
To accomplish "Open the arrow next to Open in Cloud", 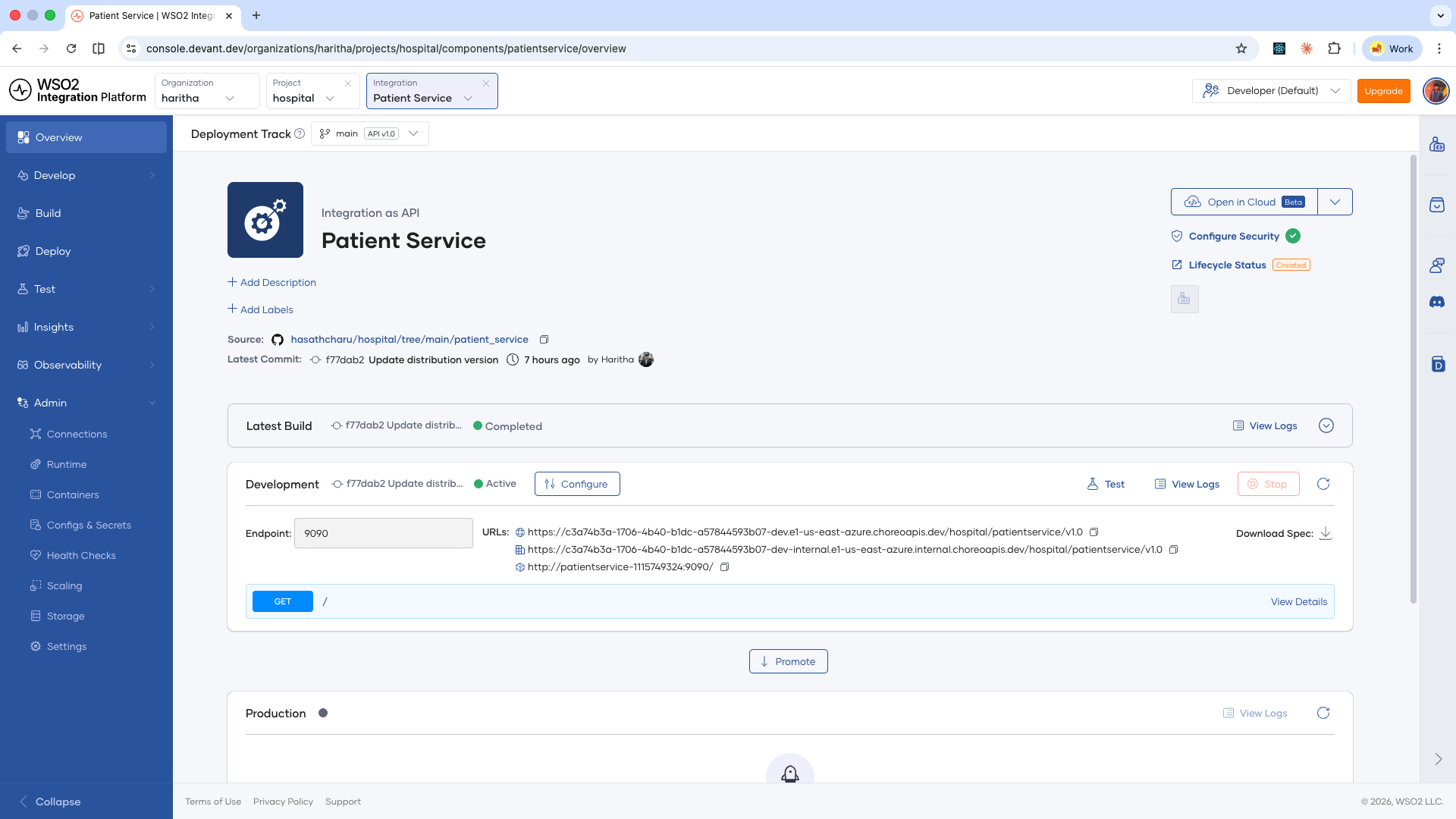I will click(x=1335, y=202).
